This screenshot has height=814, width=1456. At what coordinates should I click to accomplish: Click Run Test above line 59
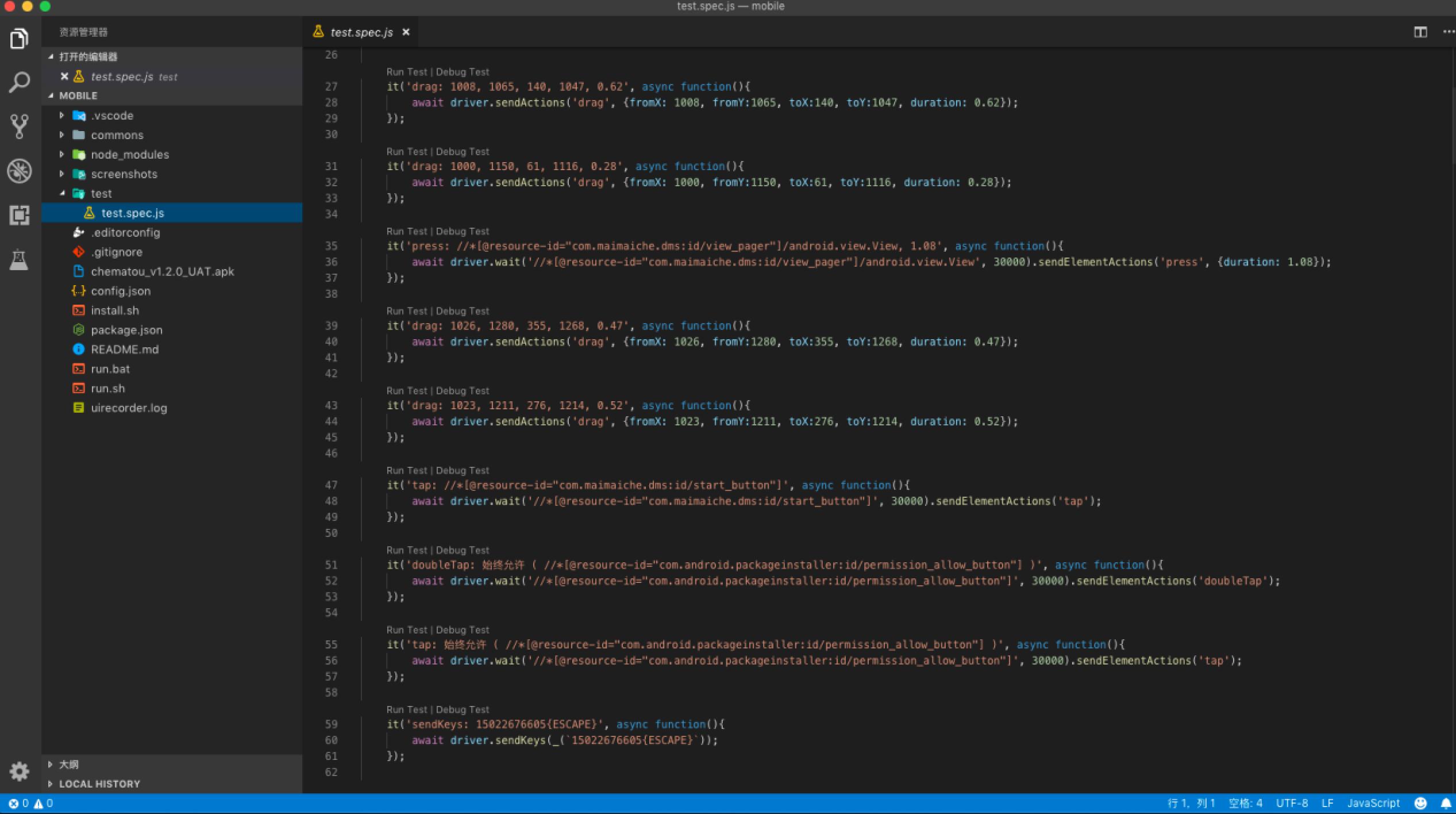pyautogui.click(x=407, y=710)
